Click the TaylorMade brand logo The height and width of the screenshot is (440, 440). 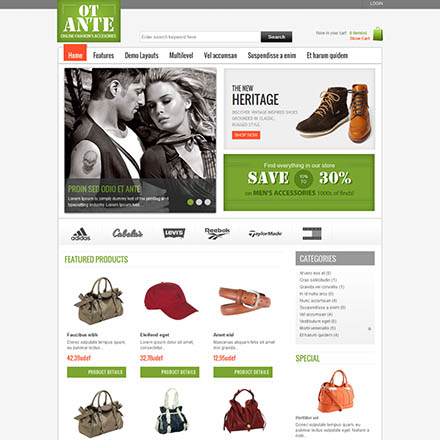[265, 234]
